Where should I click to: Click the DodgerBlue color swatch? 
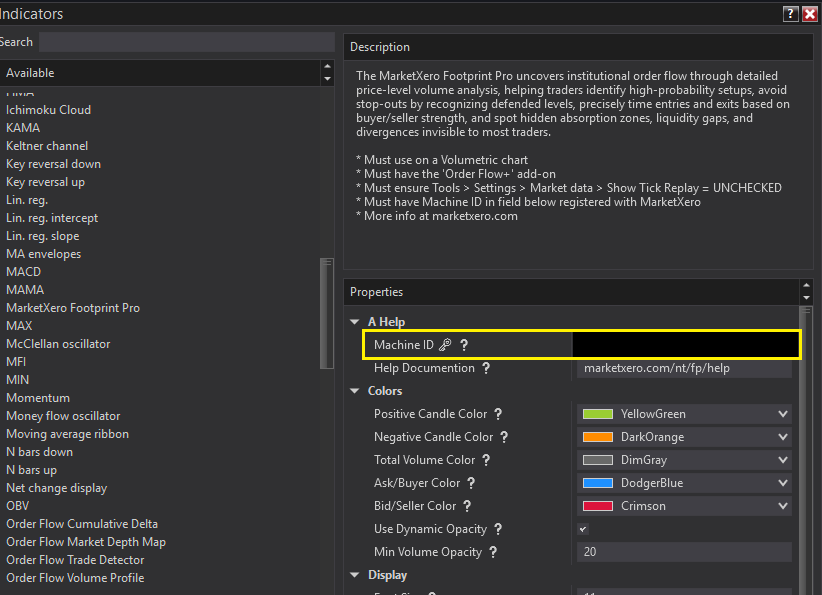tap(597, 483)
